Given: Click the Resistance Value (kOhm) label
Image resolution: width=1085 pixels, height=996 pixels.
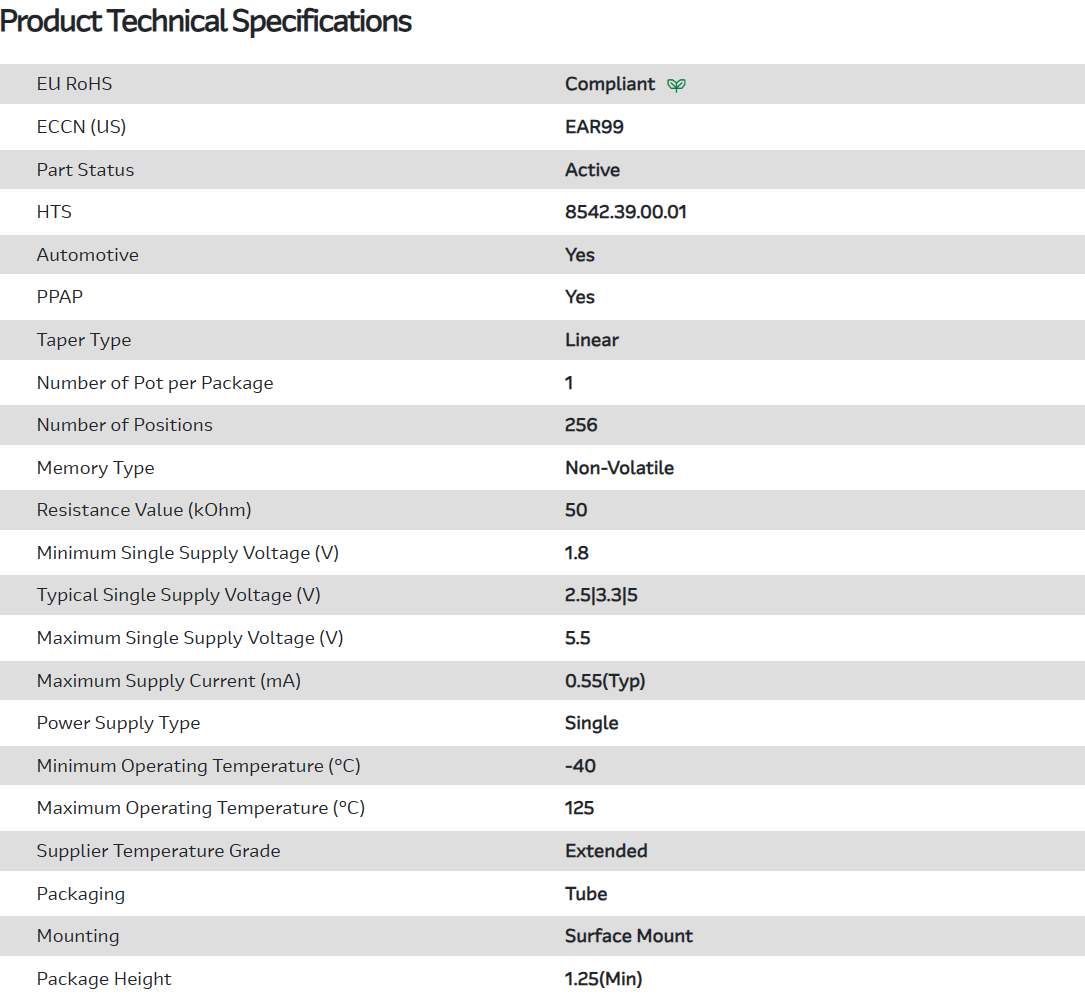Looking at the screenshot, I should click(144, 510).
